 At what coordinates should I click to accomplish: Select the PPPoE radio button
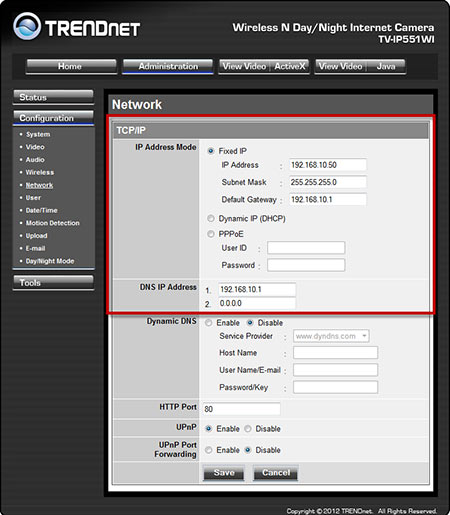[x=211, y=234]
